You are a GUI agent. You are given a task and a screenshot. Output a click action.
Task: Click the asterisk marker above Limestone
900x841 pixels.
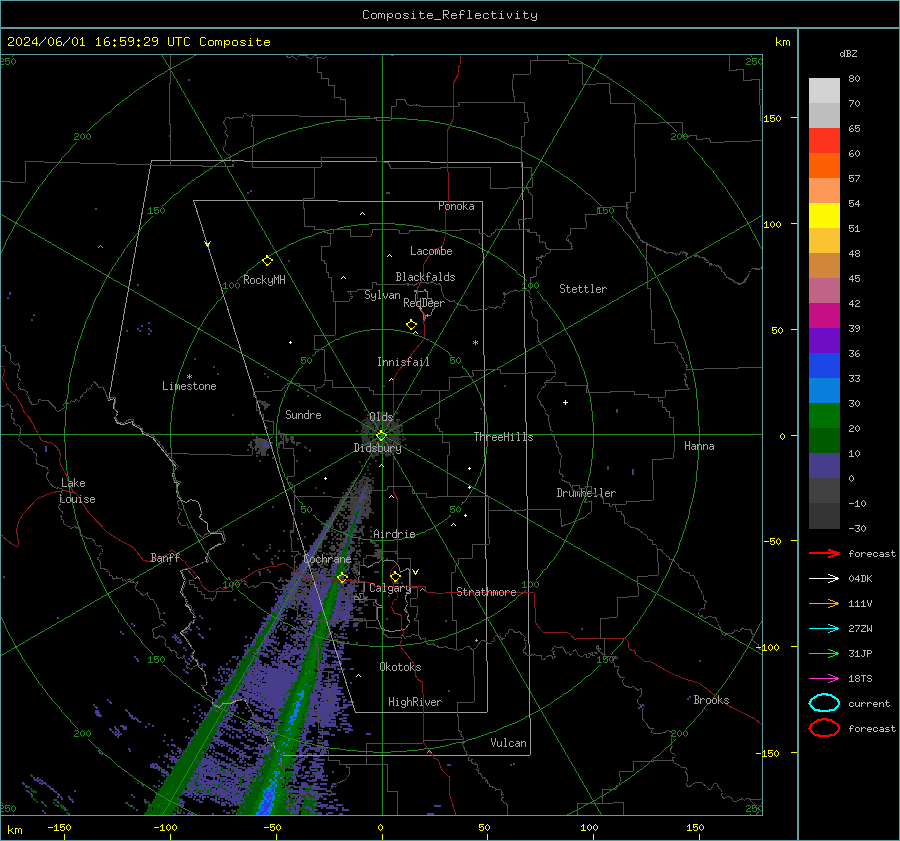189,377
